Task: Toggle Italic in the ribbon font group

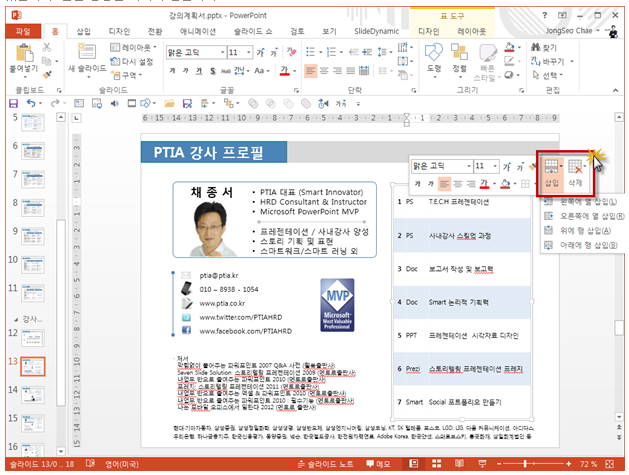Action: [x=186, y=71]
